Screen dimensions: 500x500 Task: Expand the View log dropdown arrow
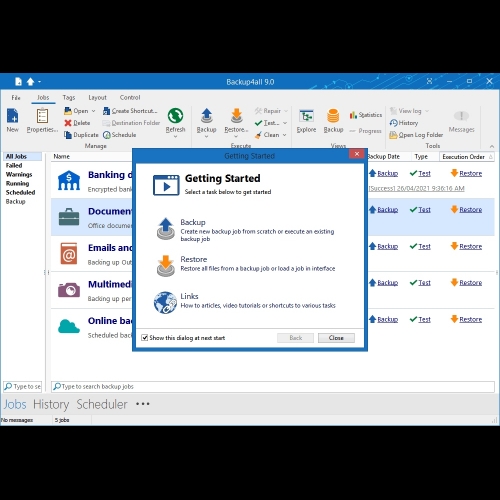coord(427,111)
